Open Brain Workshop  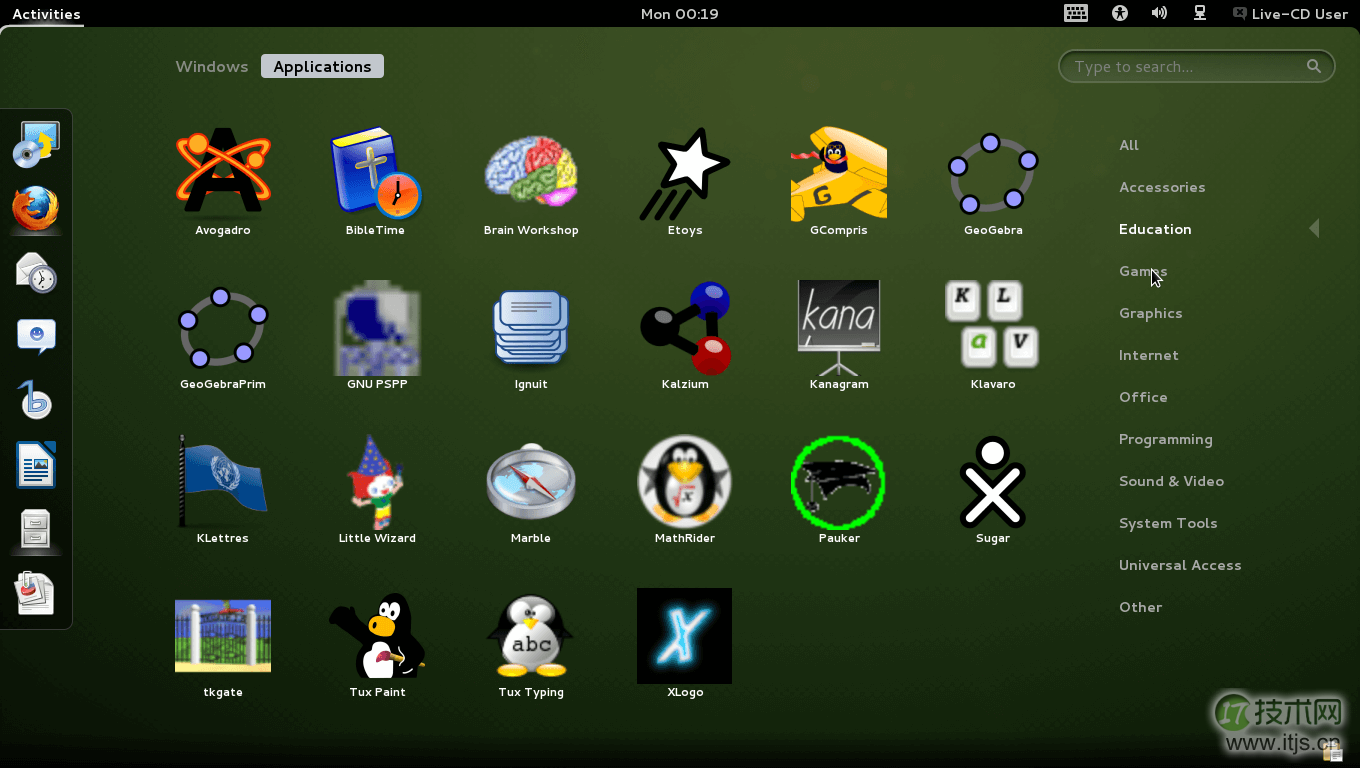tap(531, 180)
